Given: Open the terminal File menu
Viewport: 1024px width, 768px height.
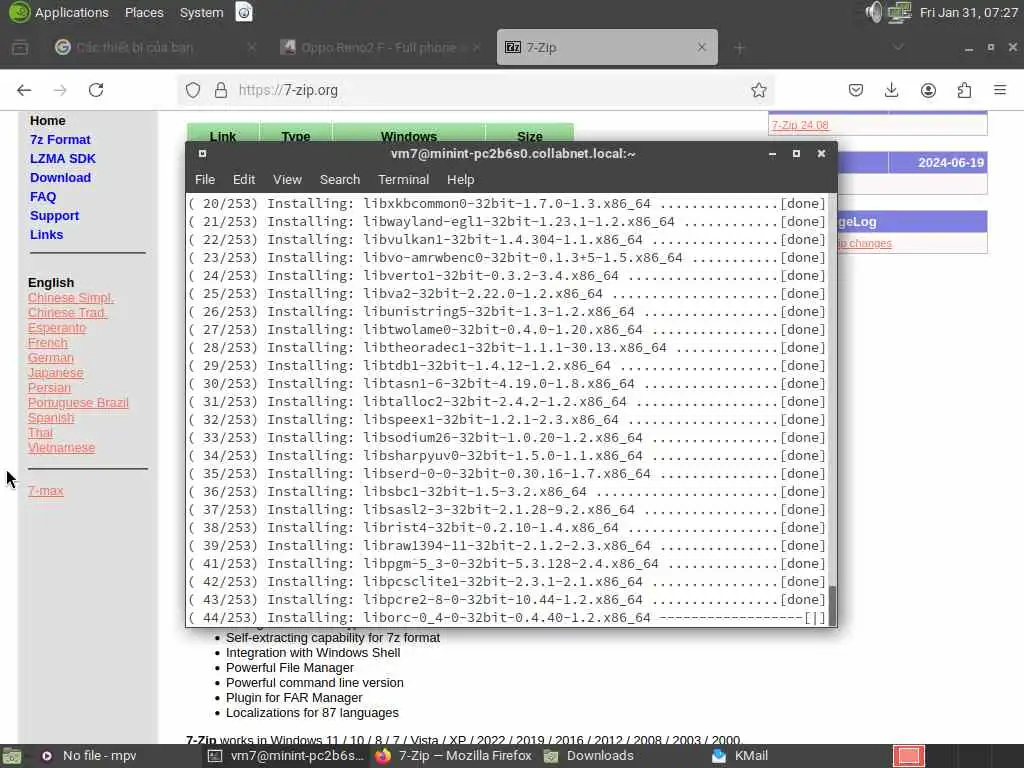Looking at the screenshot, I should click(x=204, y=180).
